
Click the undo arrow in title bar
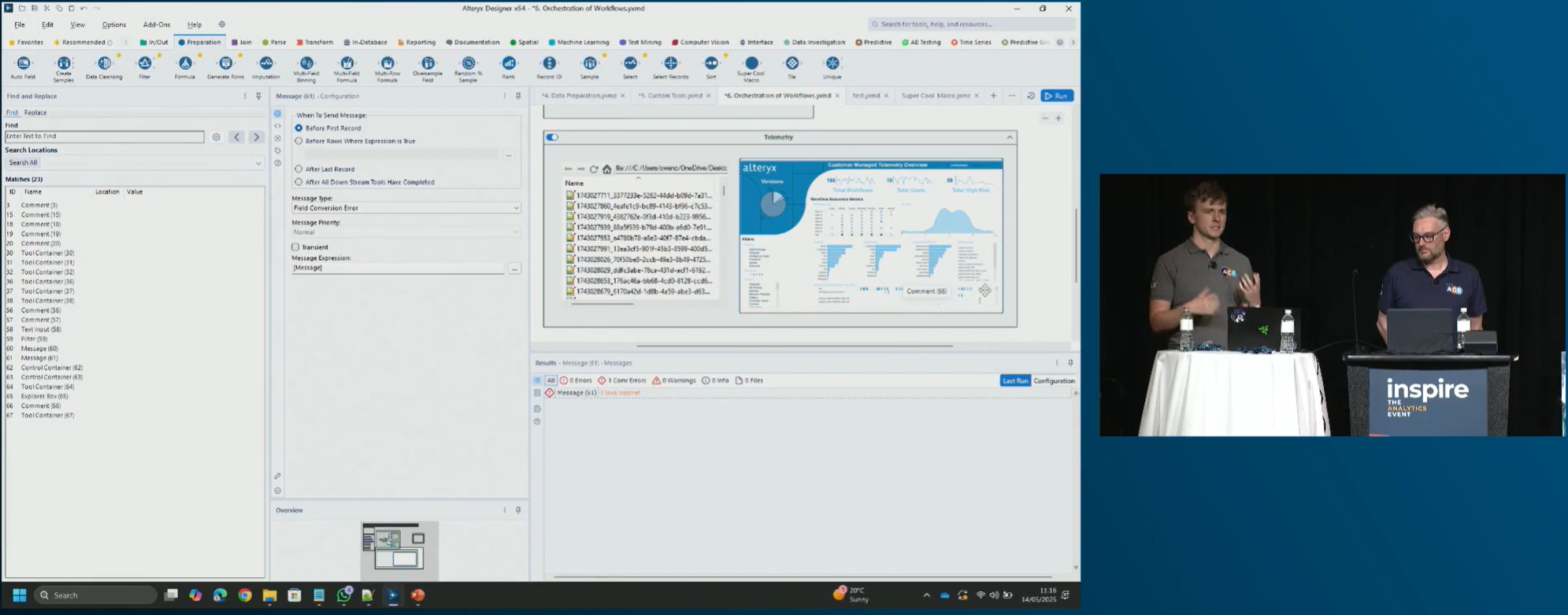pyautogui.click(x=83, y=8)
